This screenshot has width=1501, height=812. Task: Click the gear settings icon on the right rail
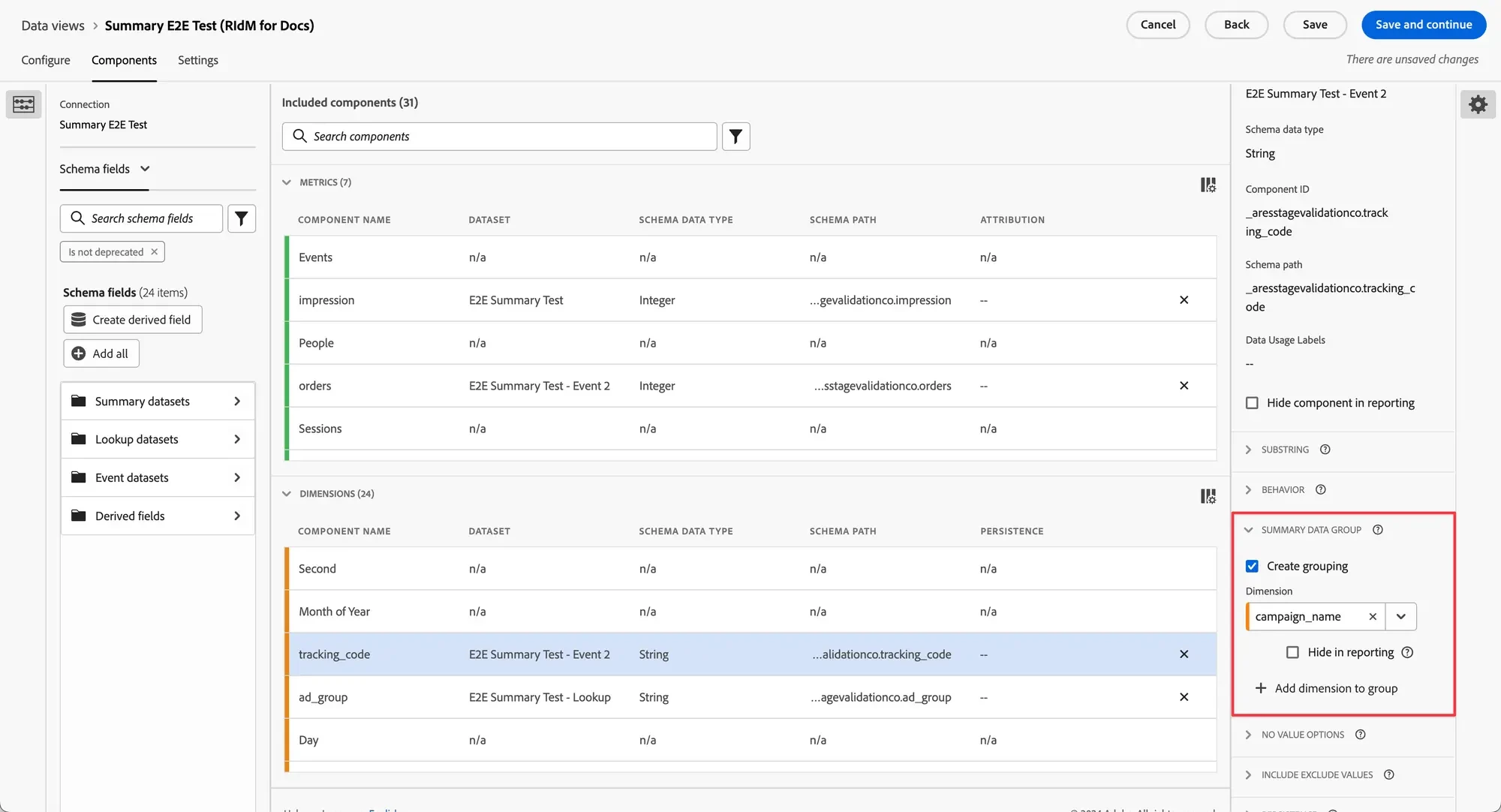tap(1478, 104)
